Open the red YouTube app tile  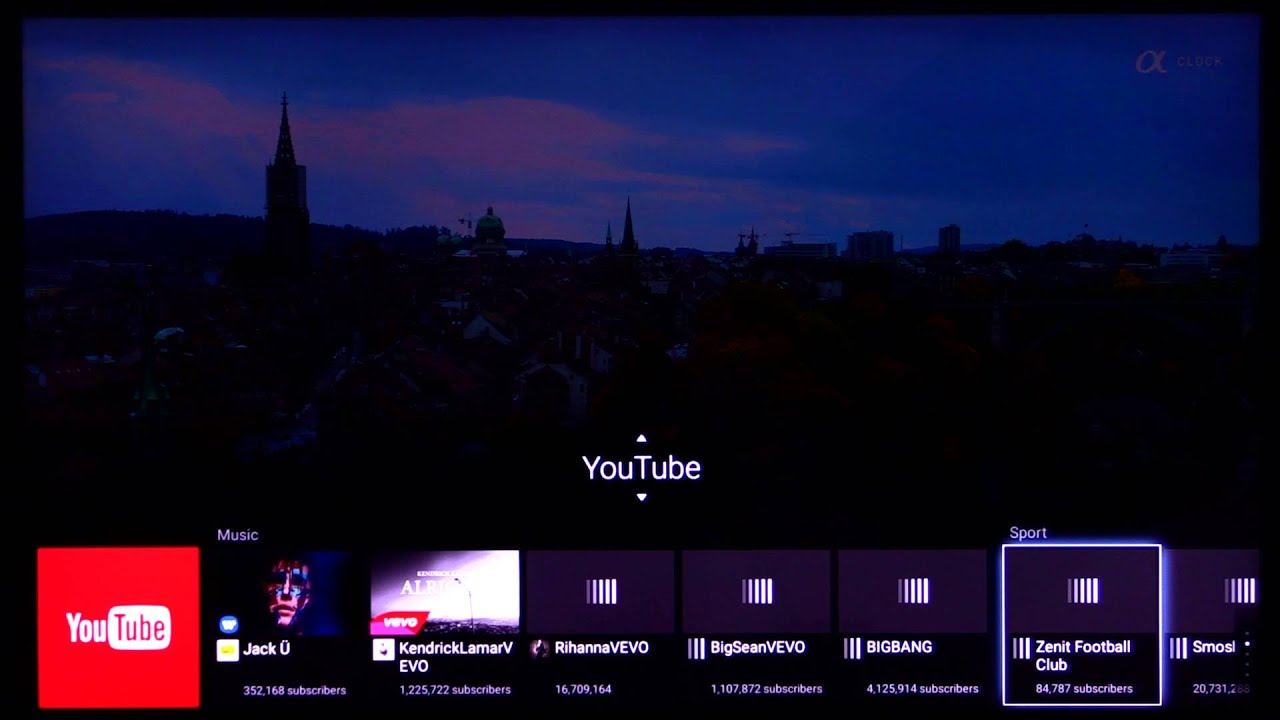[118, 627]
